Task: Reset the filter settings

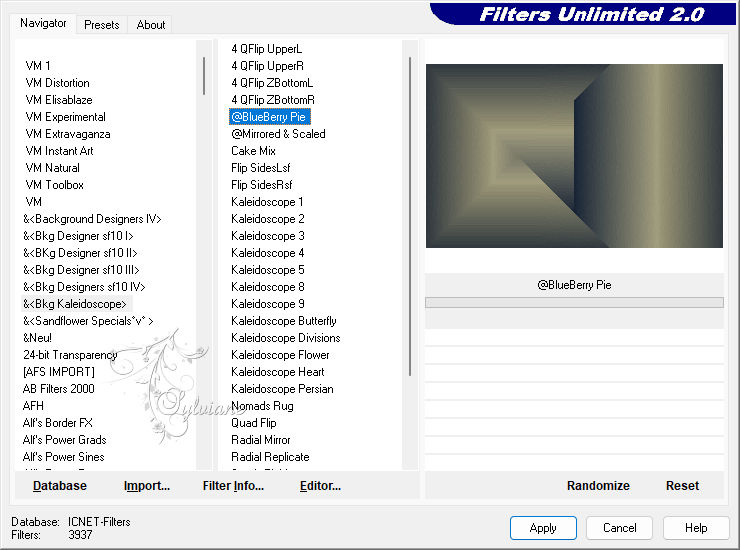Action: (682, 485)
